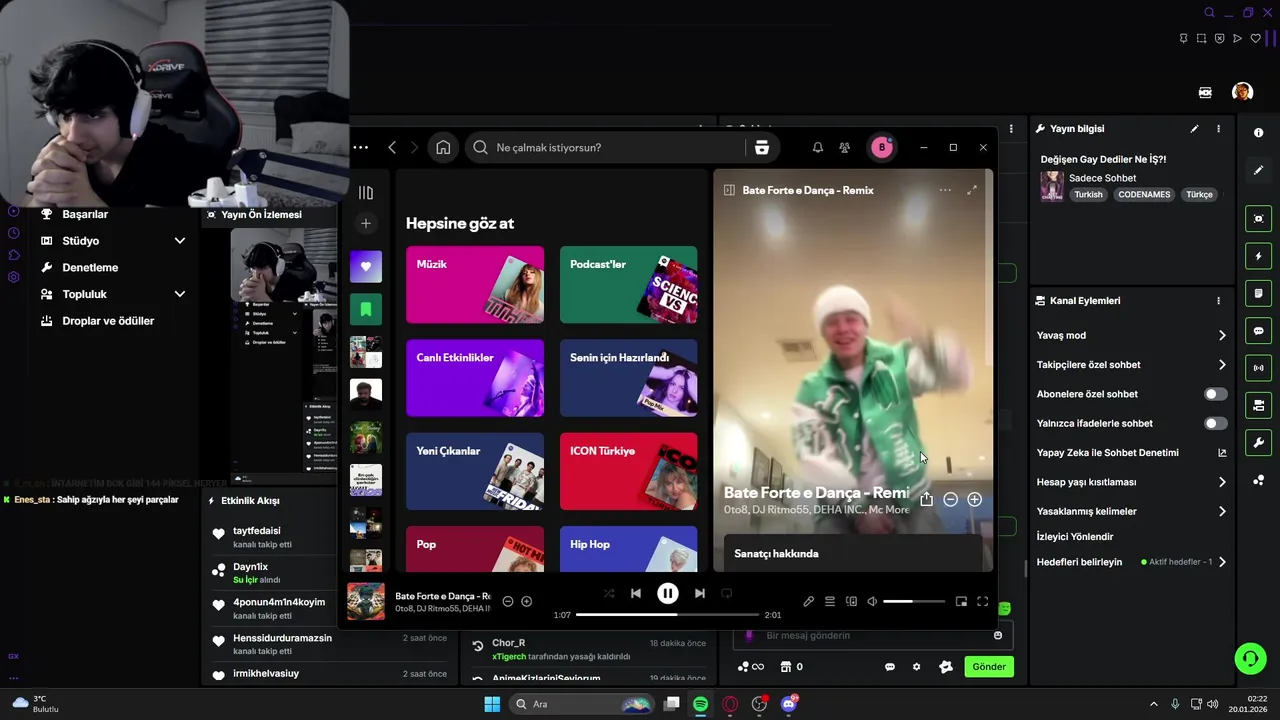This screenshot has height=720, width=1280.
Task: Open the Yayın bilgisi panel options menu
Action: tap(1218, 129)
